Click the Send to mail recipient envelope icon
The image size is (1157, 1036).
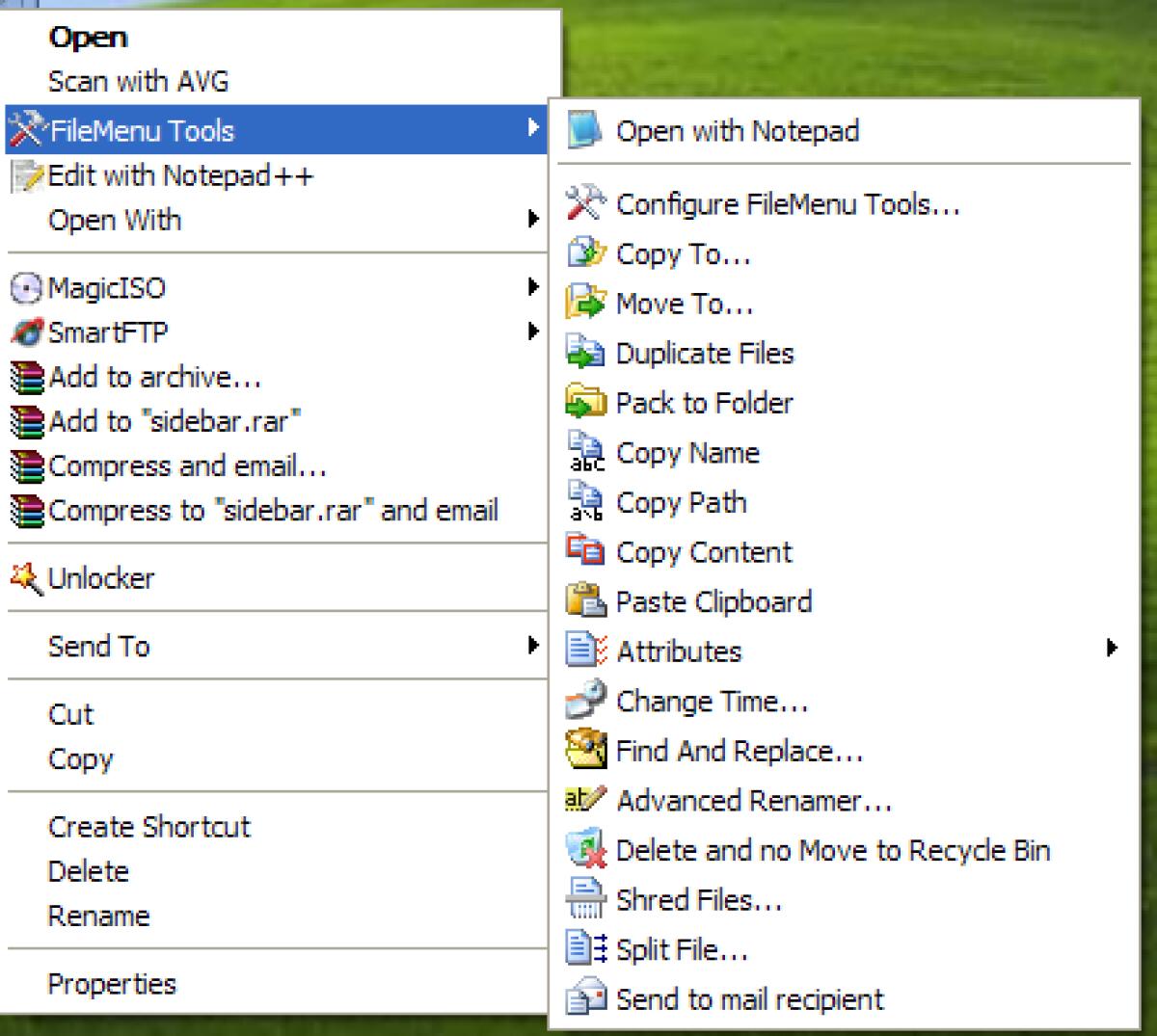point(585,998)
